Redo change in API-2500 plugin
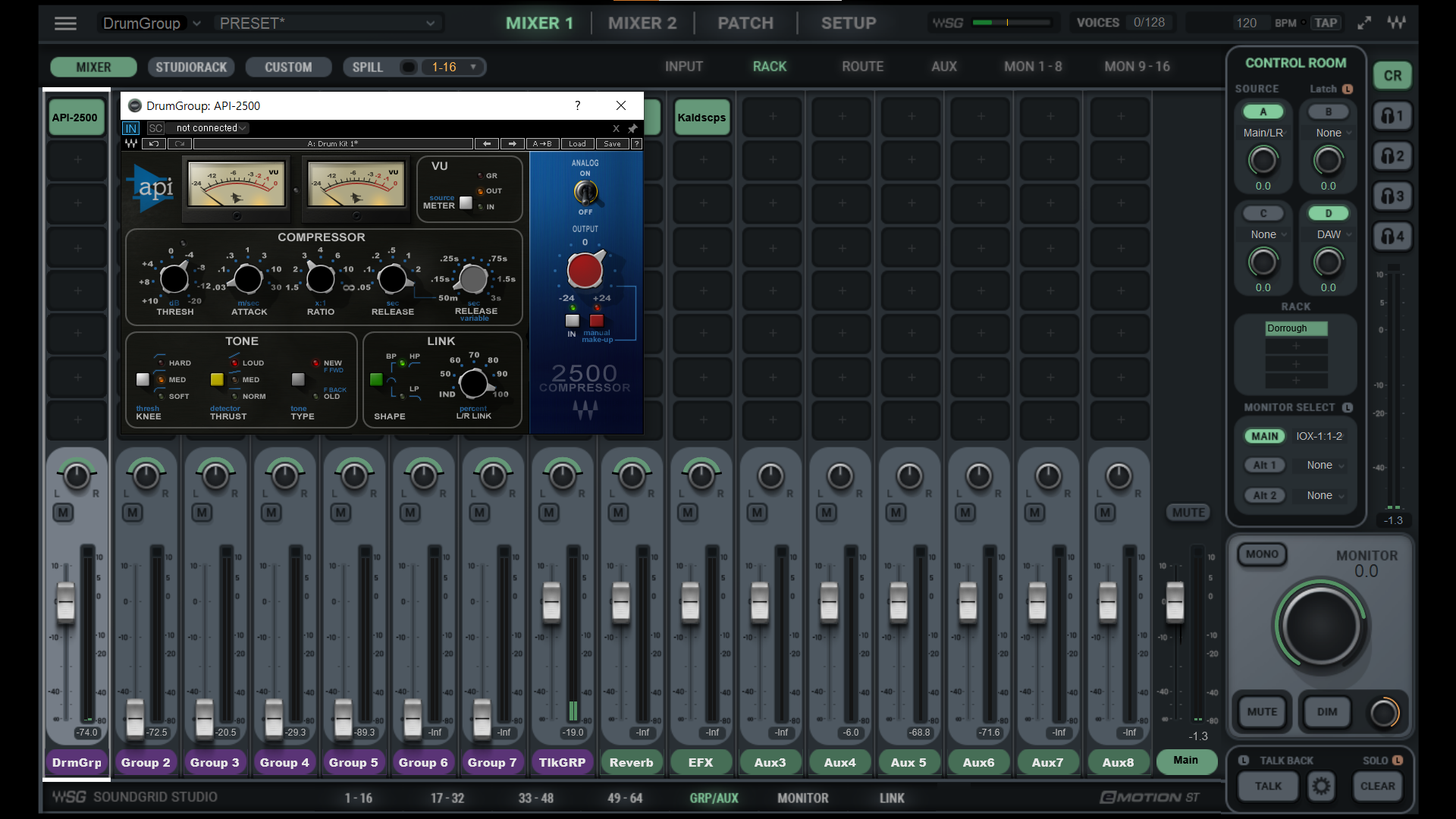Screen dimensions: 1456x819 tap(180, 143)
